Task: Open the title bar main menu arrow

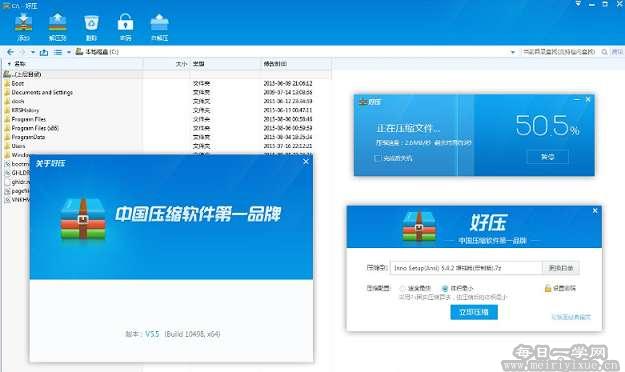Action: [x=578, y=4]
